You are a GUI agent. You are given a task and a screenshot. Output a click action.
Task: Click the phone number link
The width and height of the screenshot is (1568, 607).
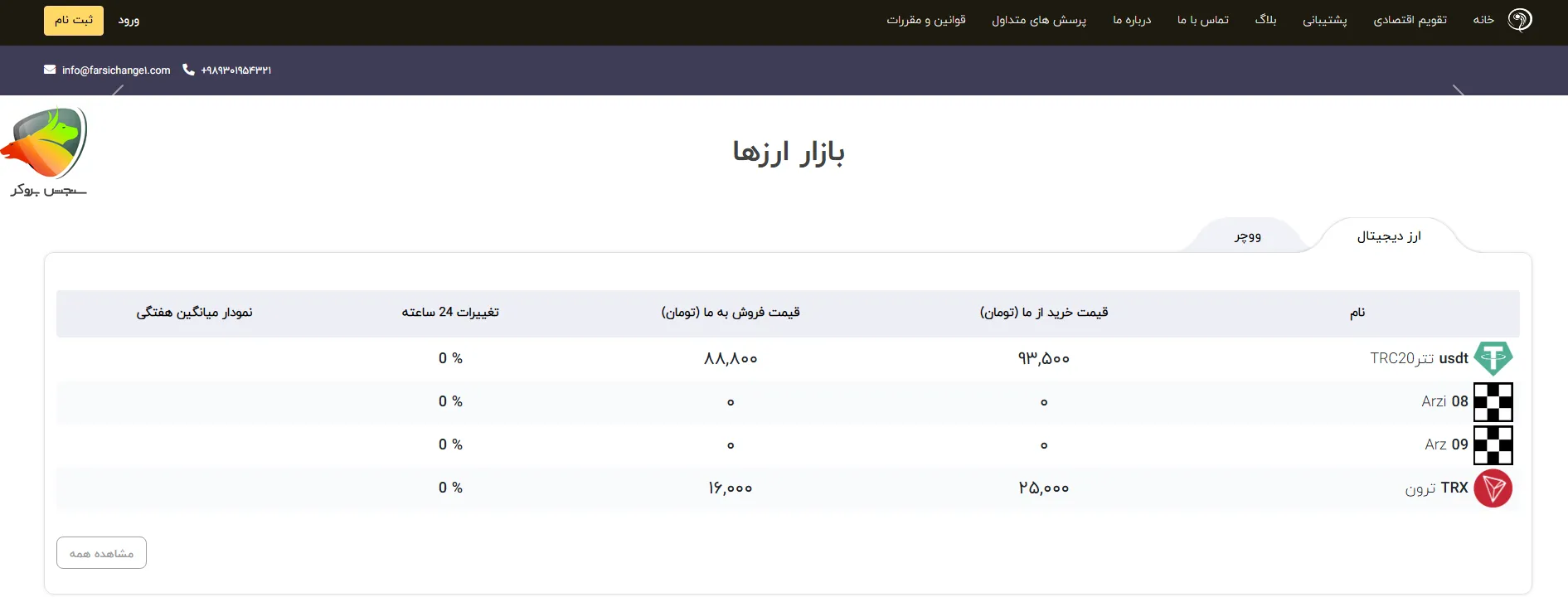[x=236, y=70]
